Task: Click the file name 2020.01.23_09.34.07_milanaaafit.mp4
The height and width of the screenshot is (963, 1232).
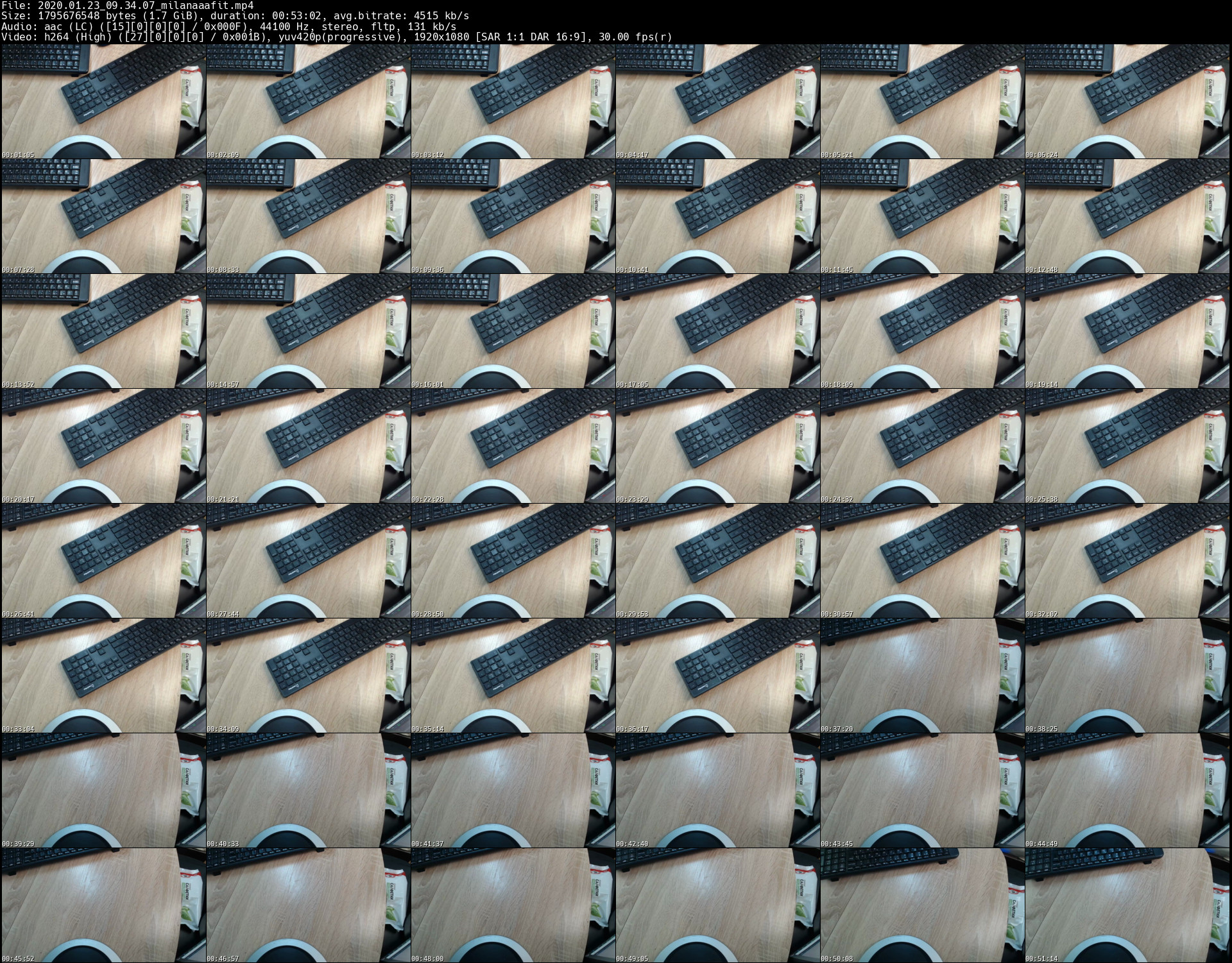Action: (146, 5)
